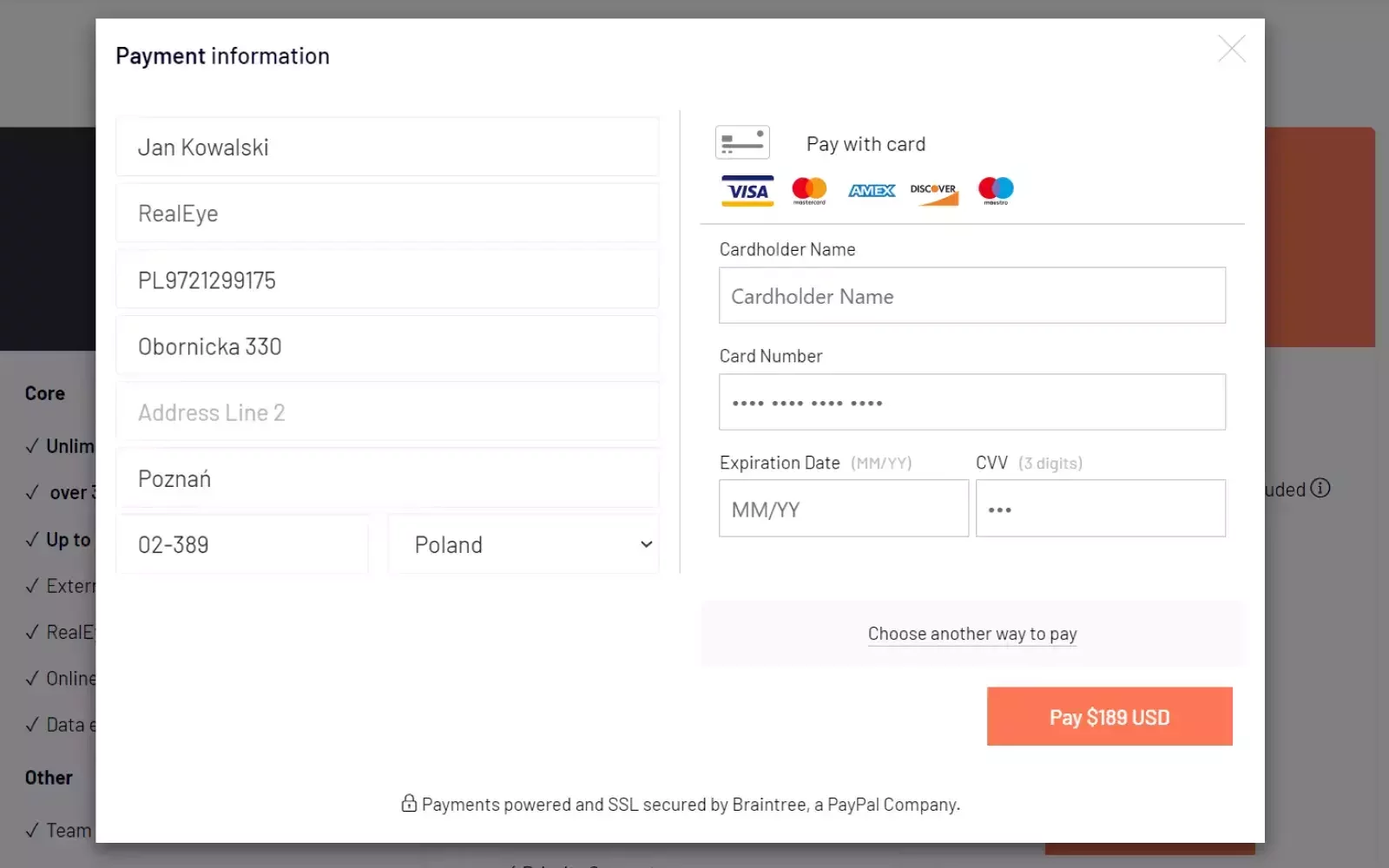Click the credit card icon beside Pay with card
The width and height of the screenshot is (1389, 868).
pos(742,143)
